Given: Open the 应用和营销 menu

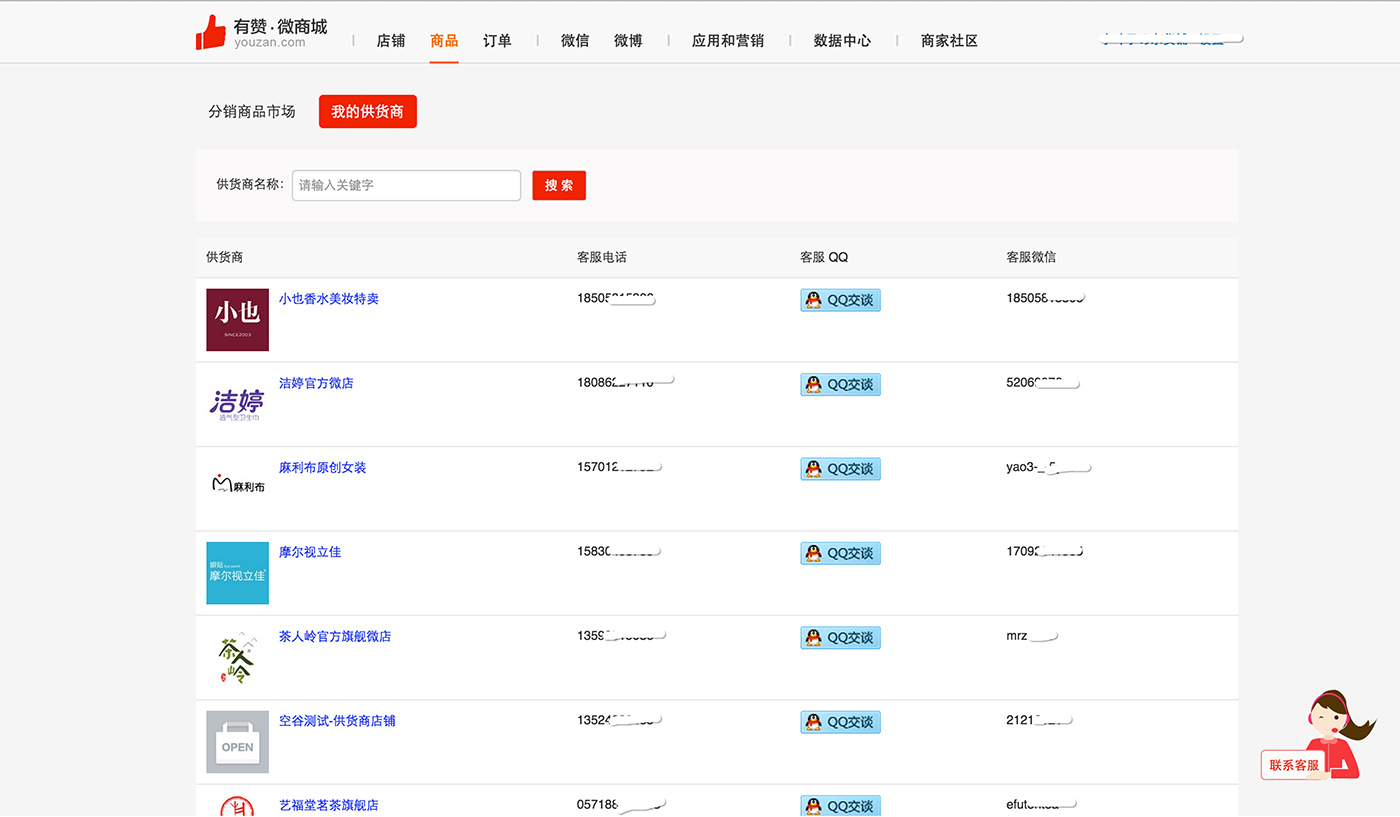Looking at the screenshot, I should (x=728, y=41).
